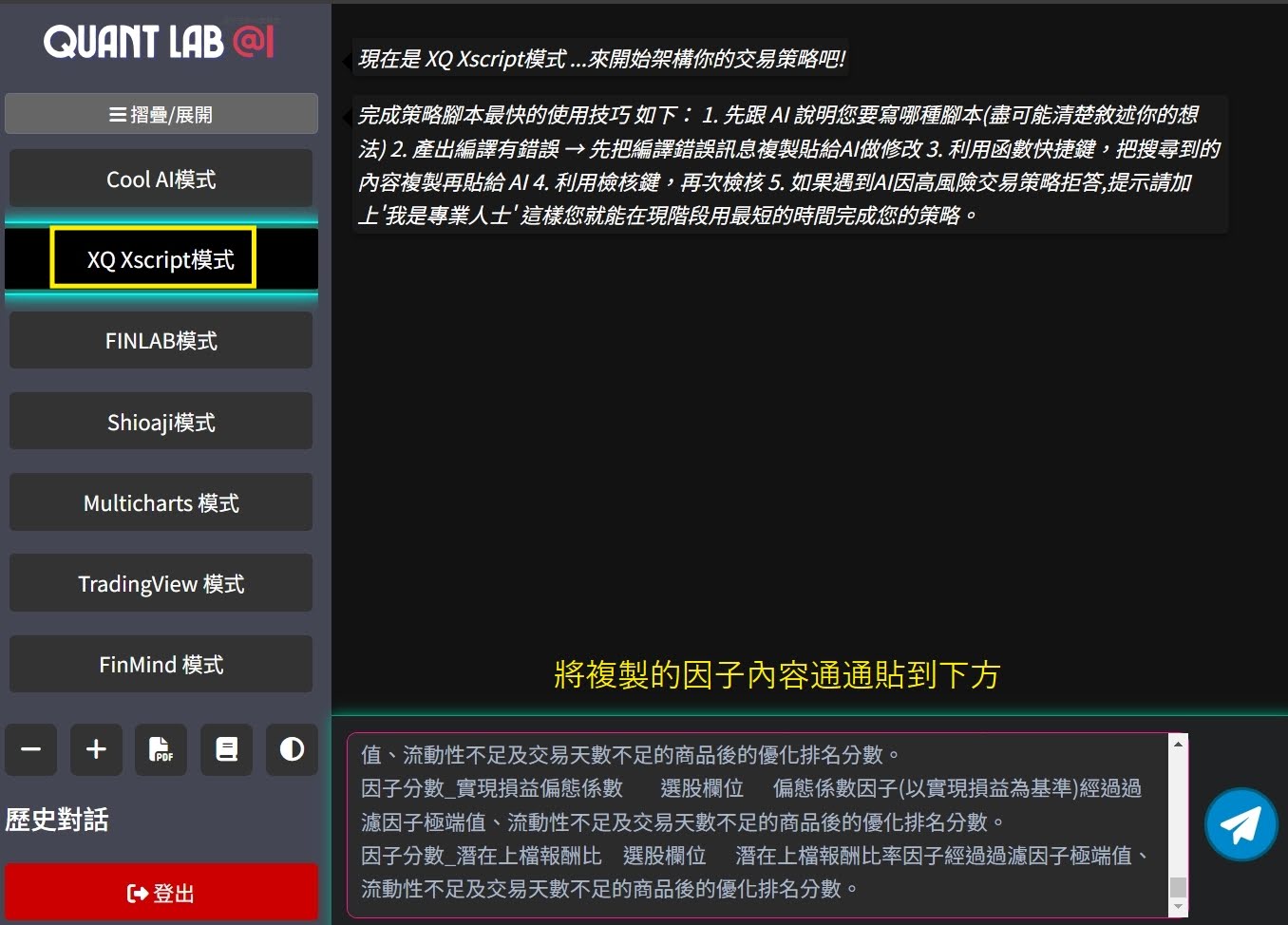Toggle the contrast theme icon
This screenshot has height=925, width=1288.
tap(292, 749)
